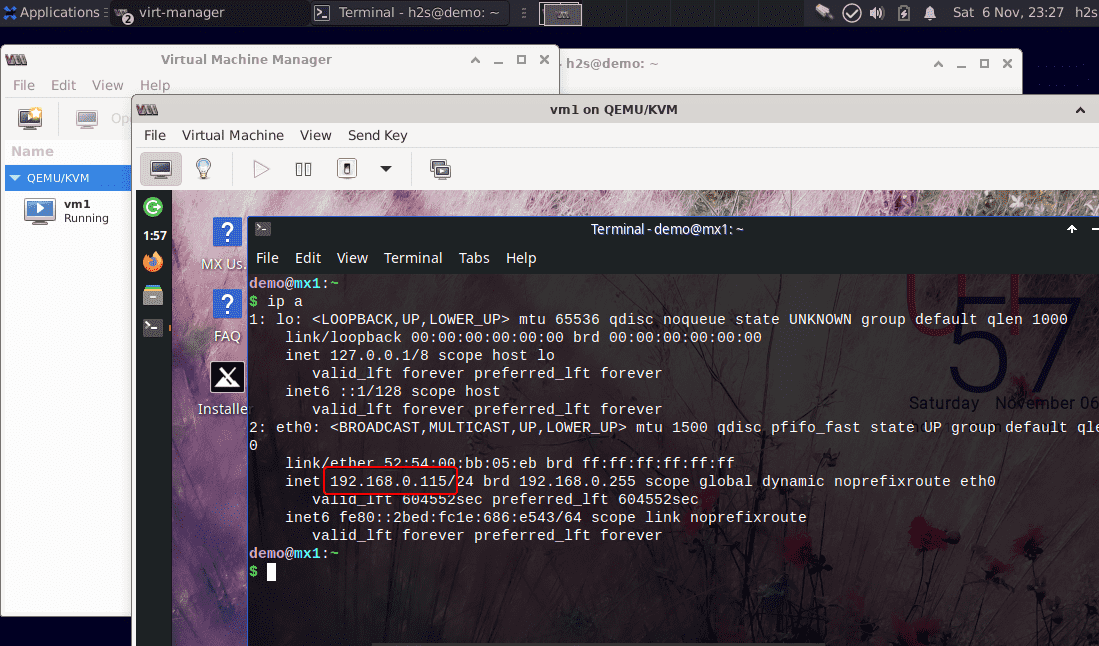The height and width of the screenshot is (646, 1099).
Task: Pause the running vm1 virtual machine
Action: 303,168
